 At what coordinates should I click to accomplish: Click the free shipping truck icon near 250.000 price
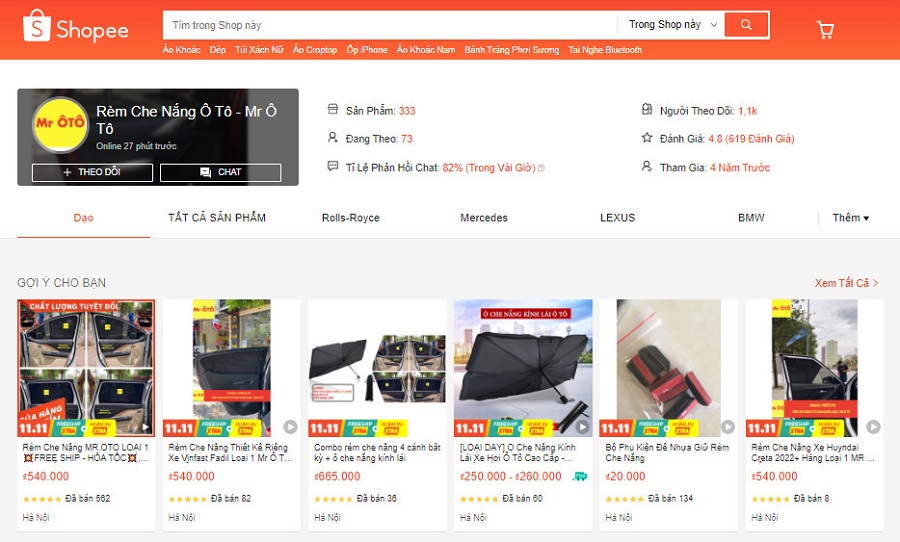(x=580, y=477)
